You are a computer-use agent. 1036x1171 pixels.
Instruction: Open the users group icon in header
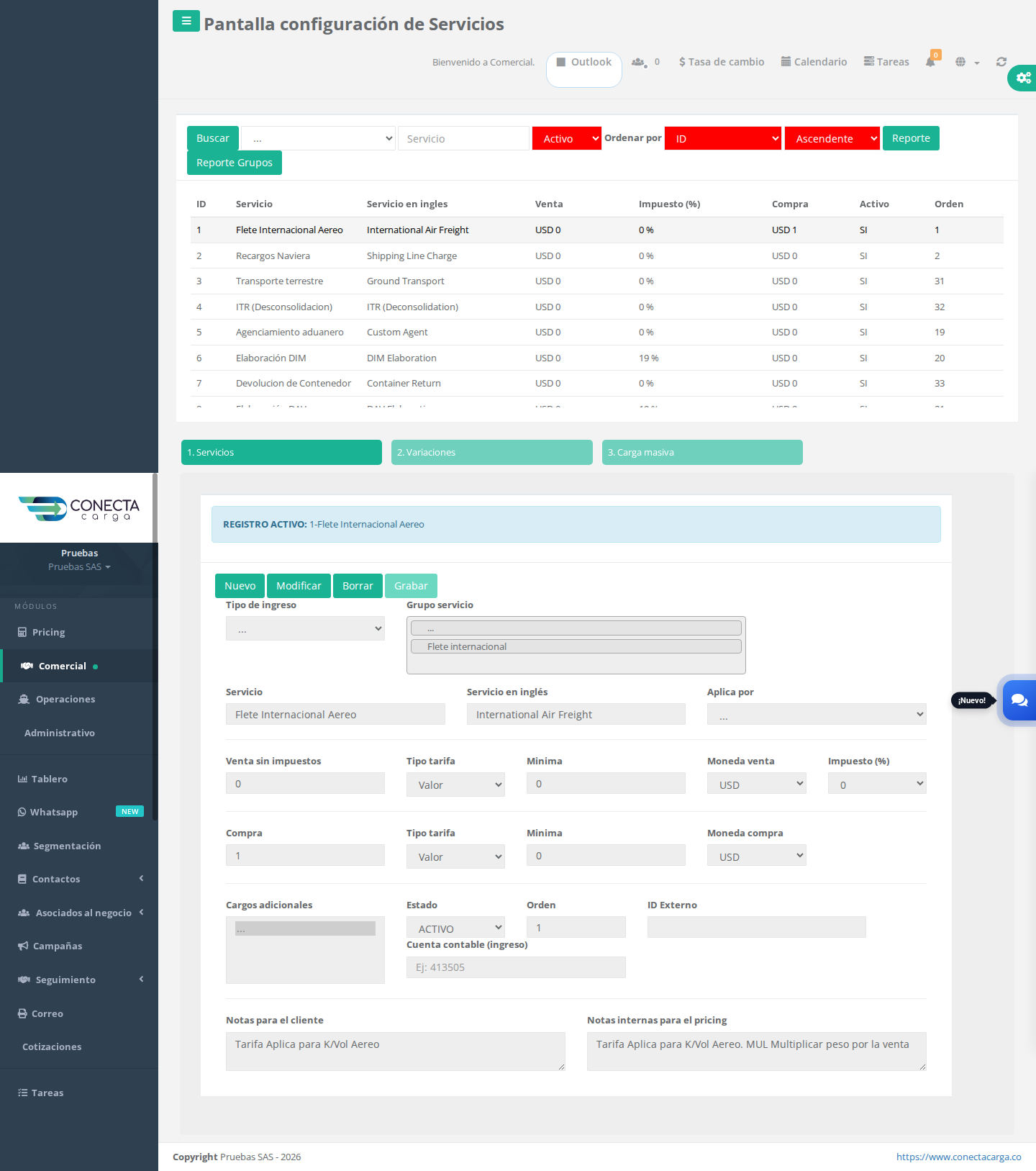coord(638,63)
